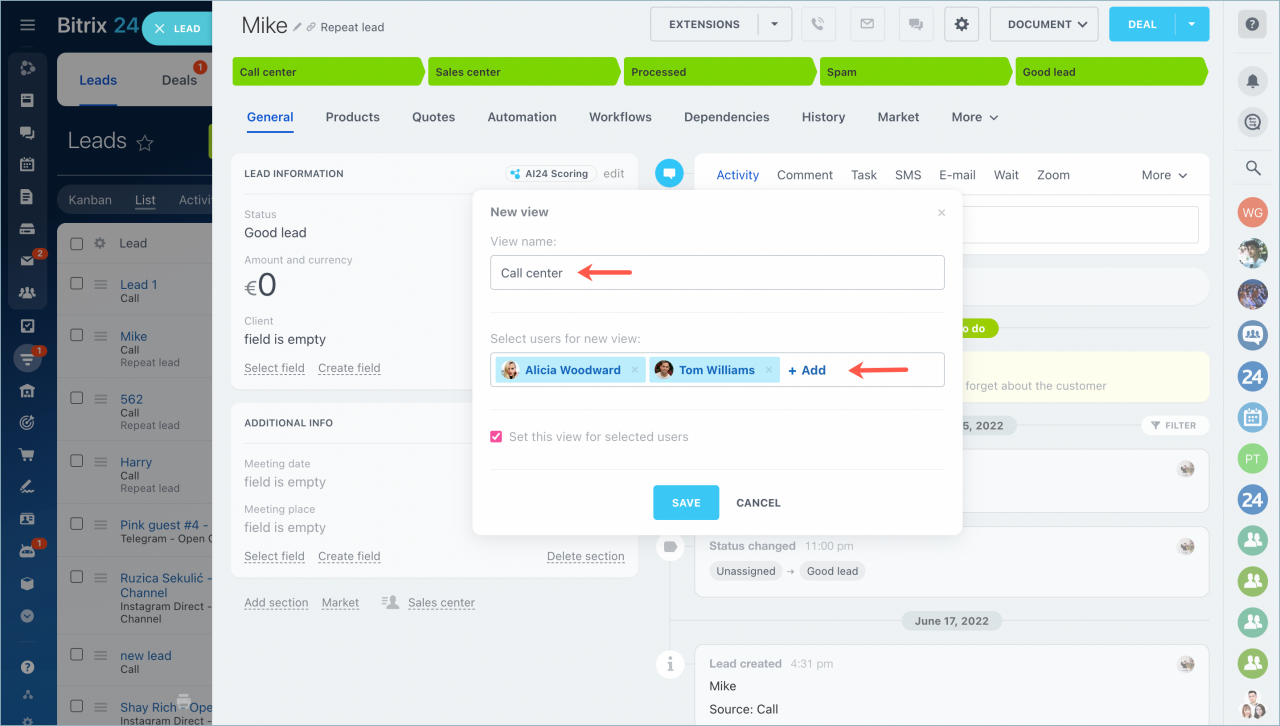
Task: Open AI24 Scoring badge
Action: click(x=551, y=173)
